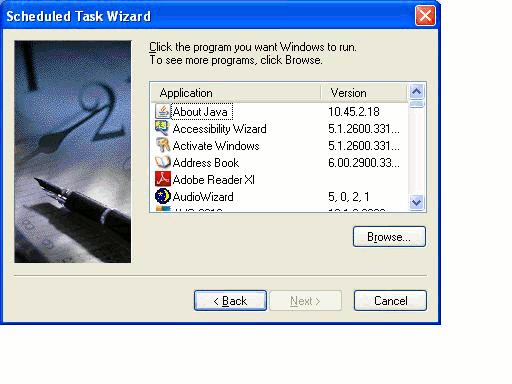This screenshot has height=384, width=512.
Task: Click the Adobe Reader XI red icon
Action: tap(163, 179)
